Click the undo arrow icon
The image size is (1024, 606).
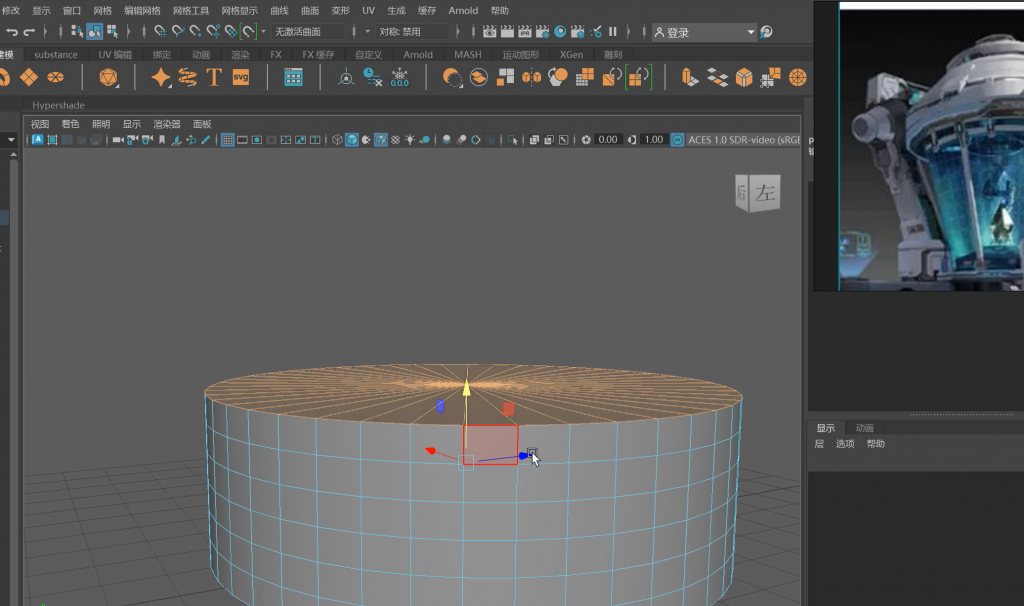[11, 31]
